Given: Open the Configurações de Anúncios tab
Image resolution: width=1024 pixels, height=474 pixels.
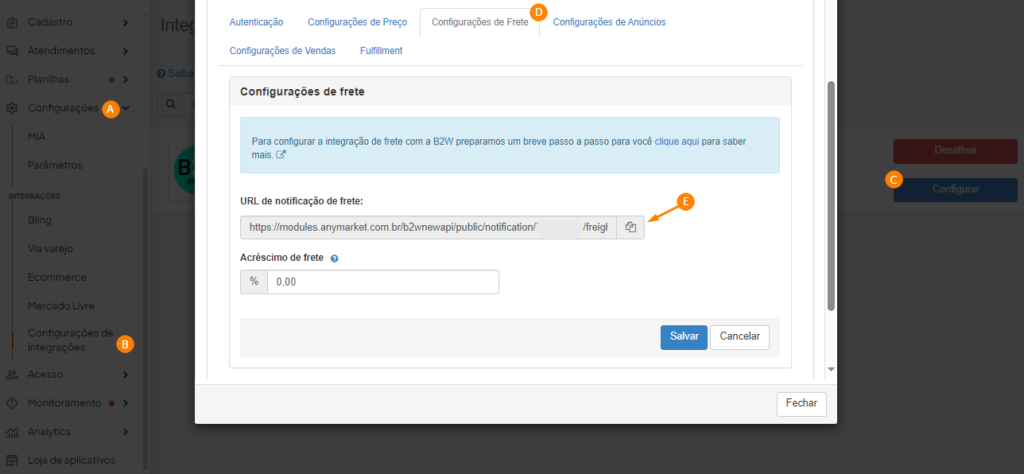Looking at the screenshot, I should 609,22.
